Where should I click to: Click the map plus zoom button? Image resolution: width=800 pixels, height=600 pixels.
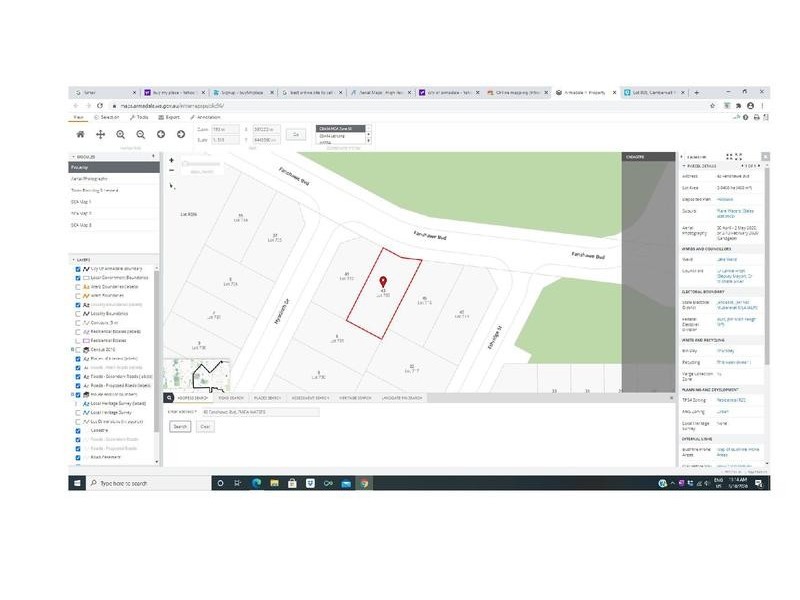pyautogui.click(x=172, y=160)
